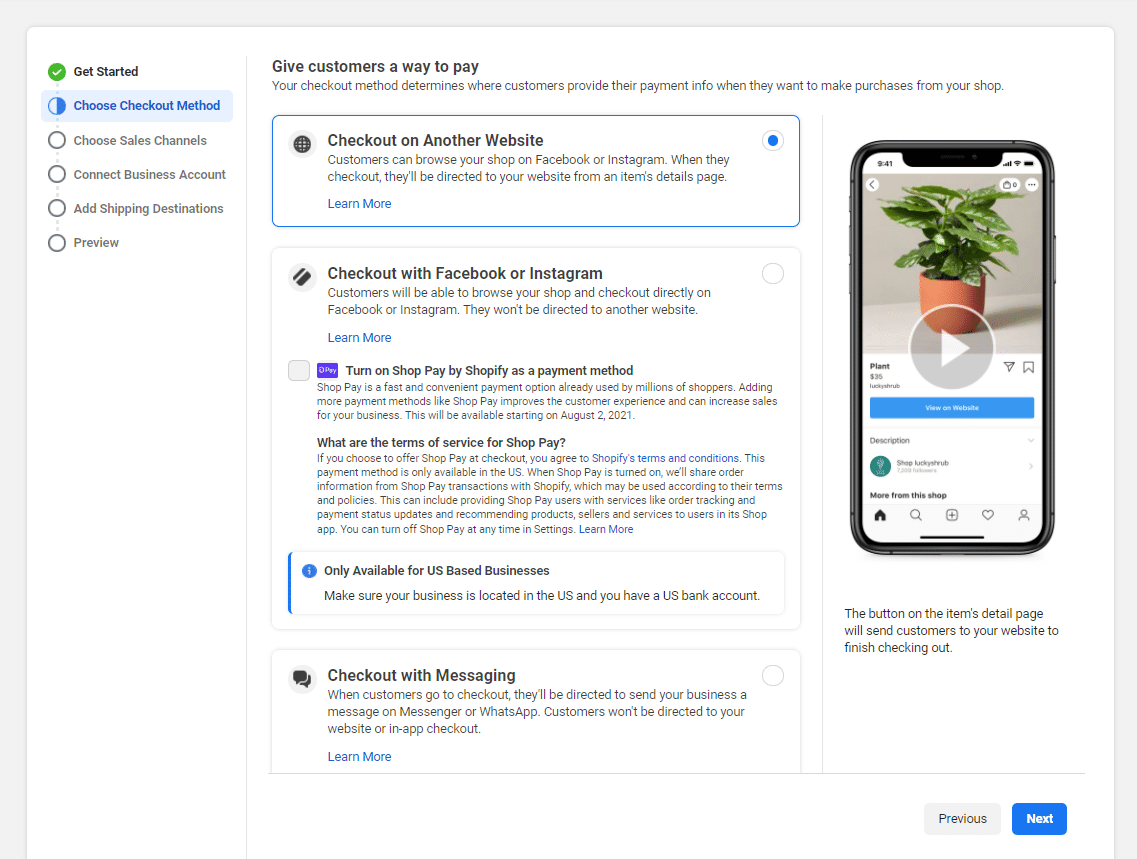
Task: Click Give customers a way to pay heading
Action: 375,67
